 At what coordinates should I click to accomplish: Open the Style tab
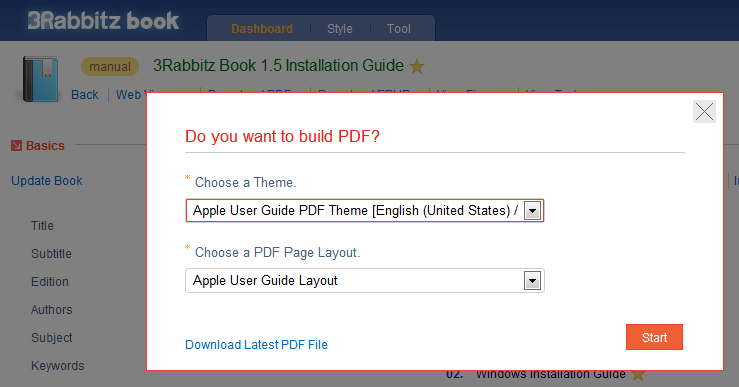coord(340,29)
